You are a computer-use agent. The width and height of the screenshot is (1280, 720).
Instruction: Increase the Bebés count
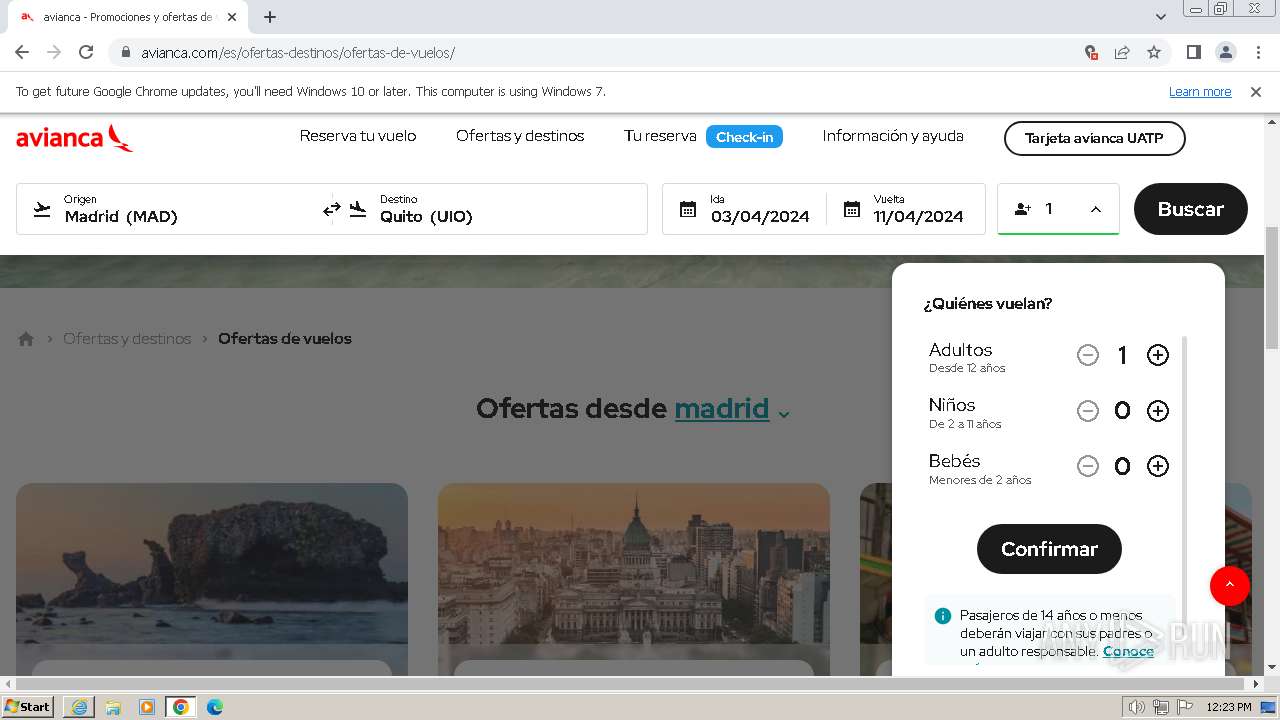pos(1158,466)
